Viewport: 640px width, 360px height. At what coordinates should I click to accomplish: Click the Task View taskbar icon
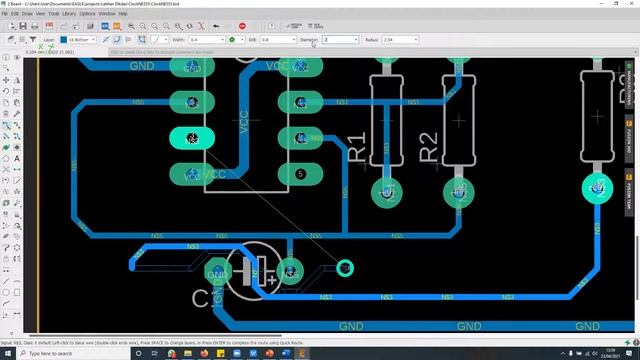pyautogui.click(x=155, y=353)
